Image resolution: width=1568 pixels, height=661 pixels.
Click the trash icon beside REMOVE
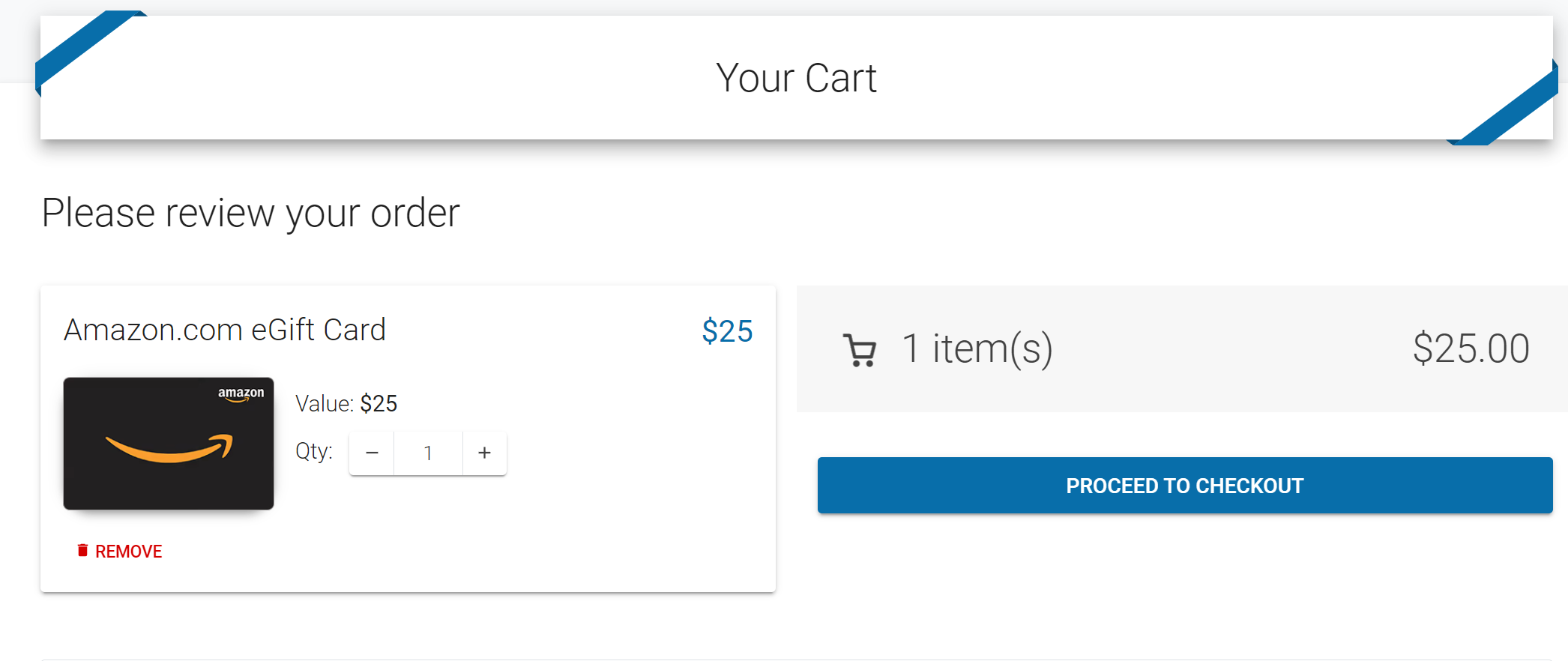[83, 549]
